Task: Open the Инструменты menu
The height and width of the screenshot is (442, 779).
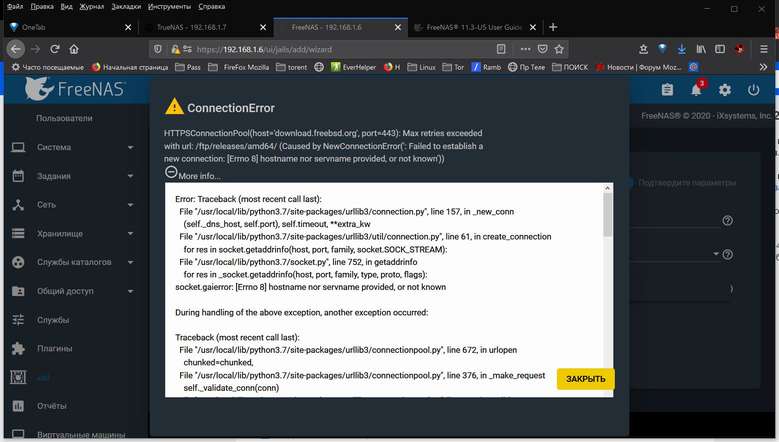Action: click(x=169, y=6)
